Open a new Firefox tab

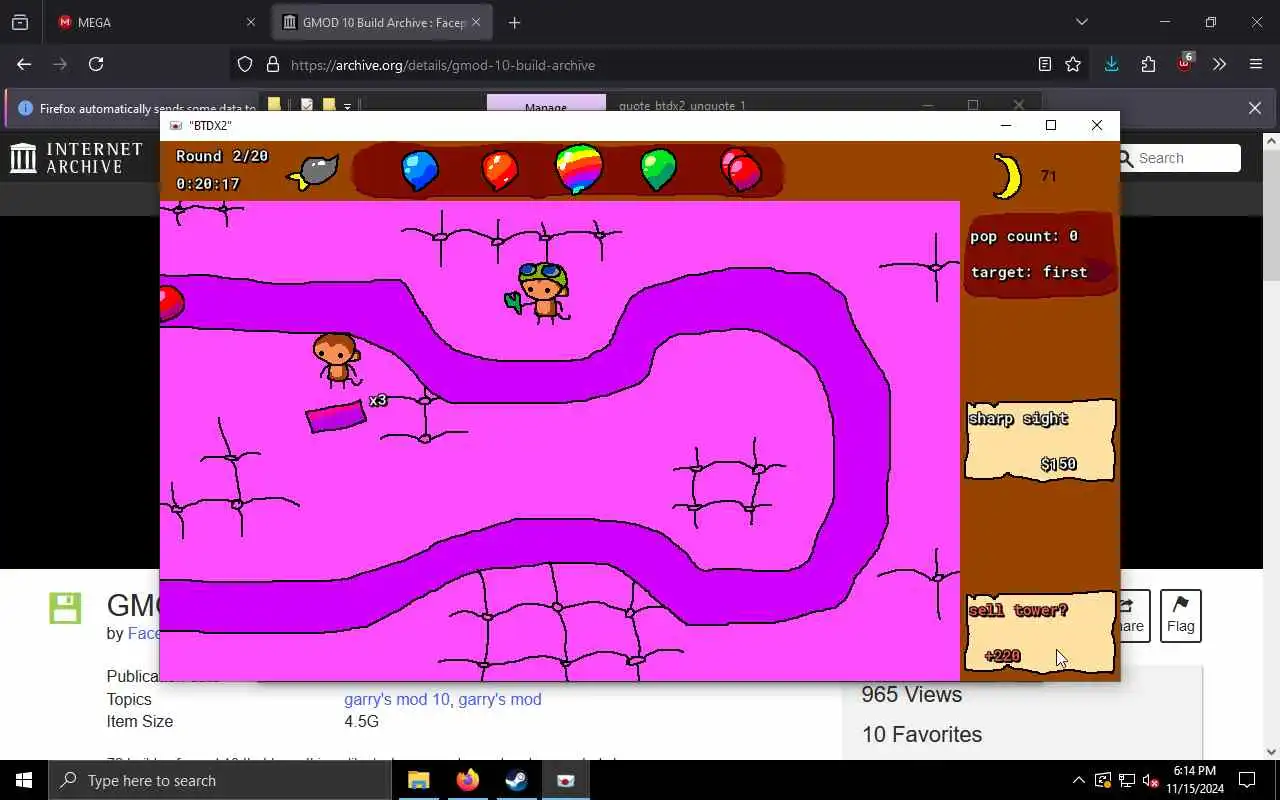pyautogui.click(x=514, y=22)
